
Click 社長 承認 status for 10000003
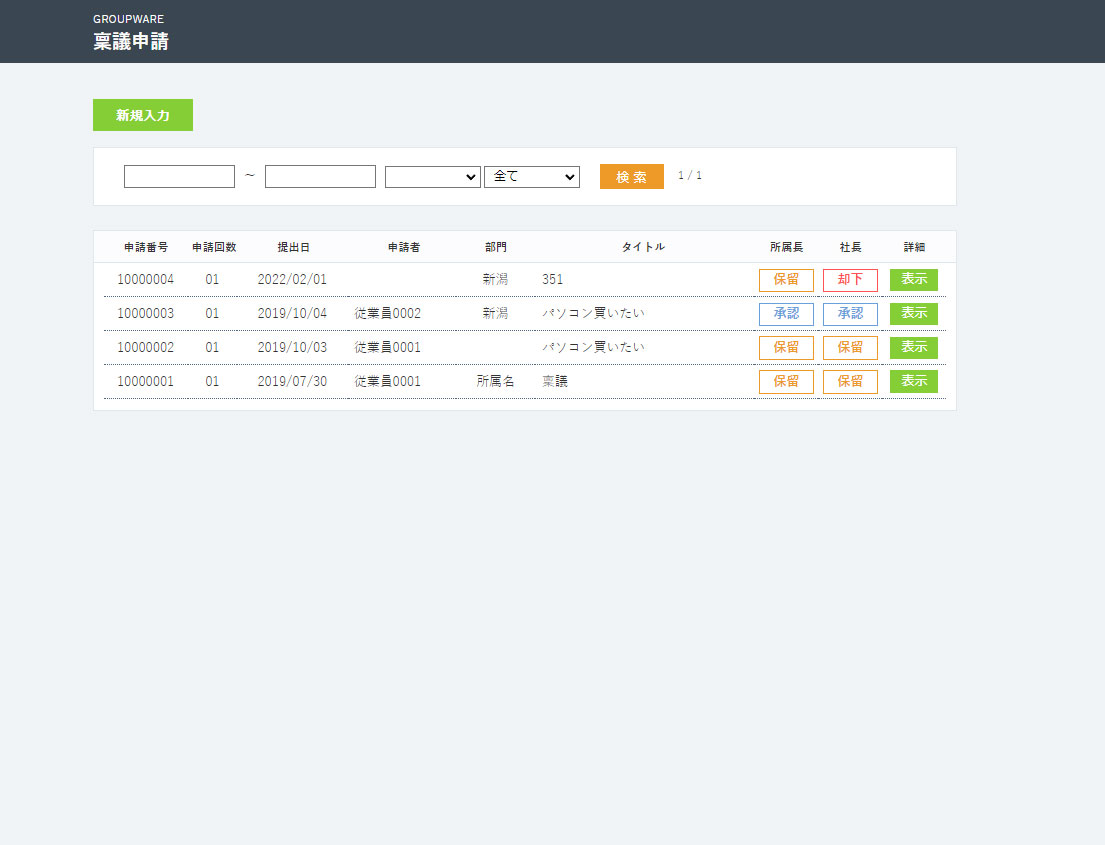pos(850,314)
